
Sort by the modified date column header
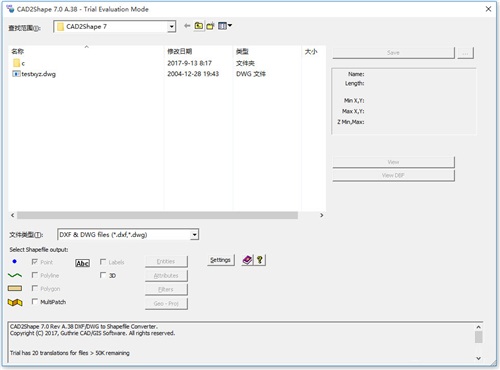pos(198,51)
